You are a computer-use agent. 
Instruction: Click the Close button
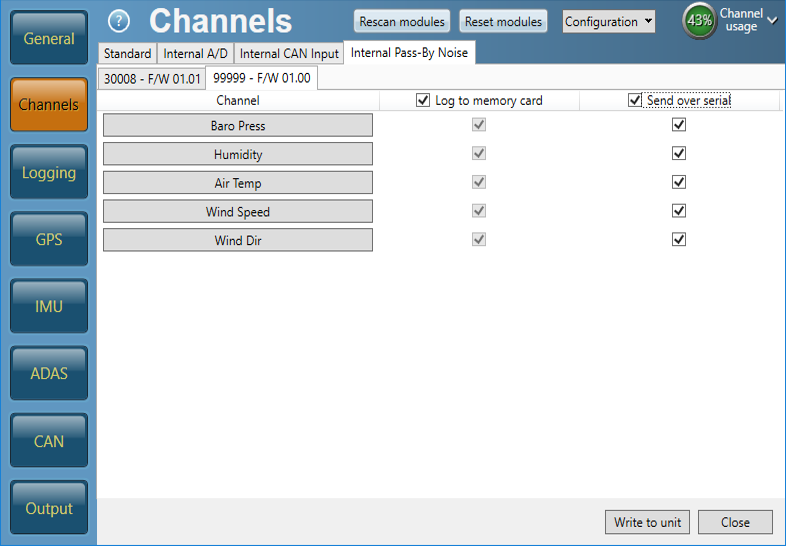click(735, 522)
